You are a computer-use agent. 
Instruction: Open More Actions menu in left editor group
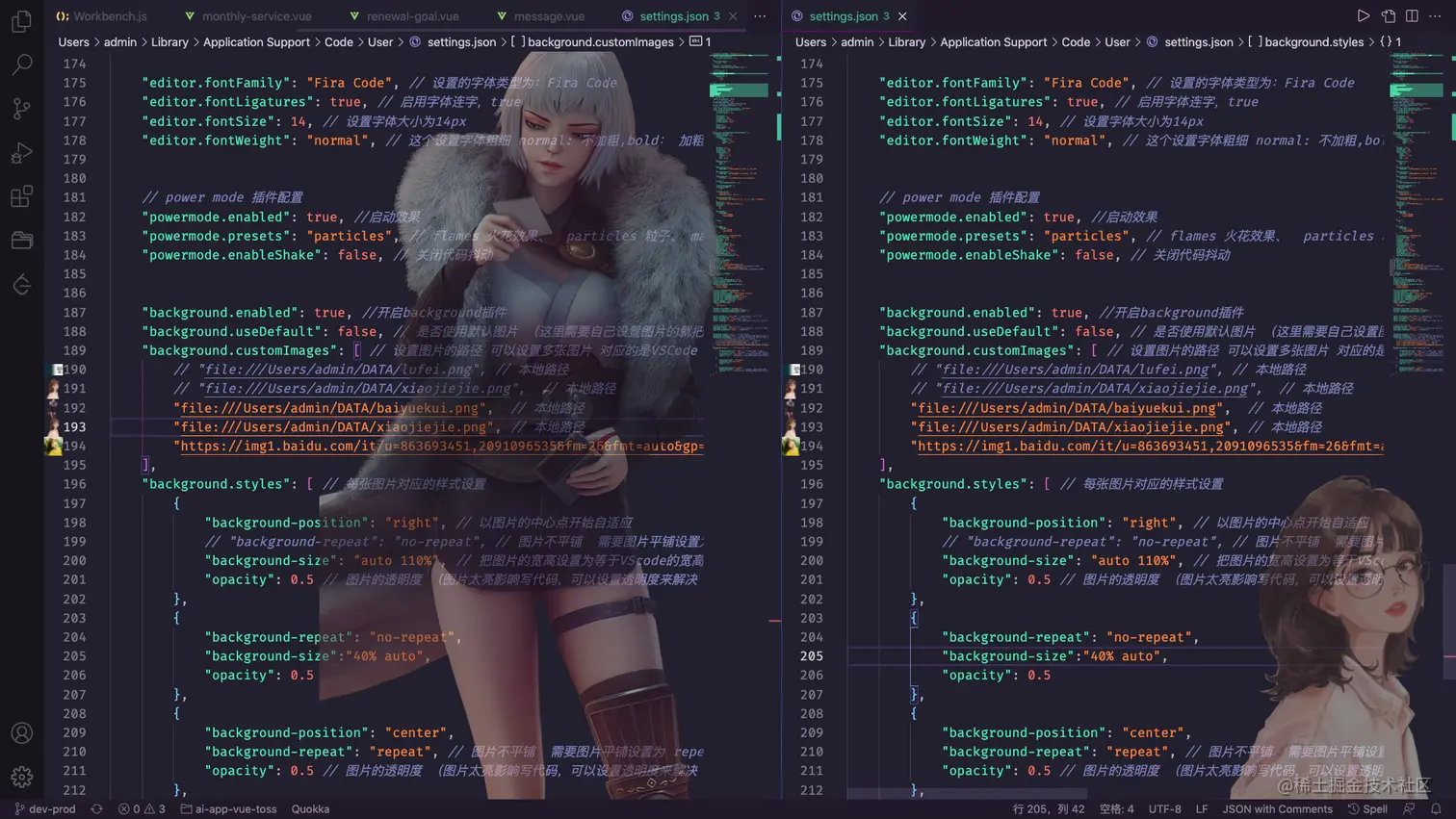(760, 16)
